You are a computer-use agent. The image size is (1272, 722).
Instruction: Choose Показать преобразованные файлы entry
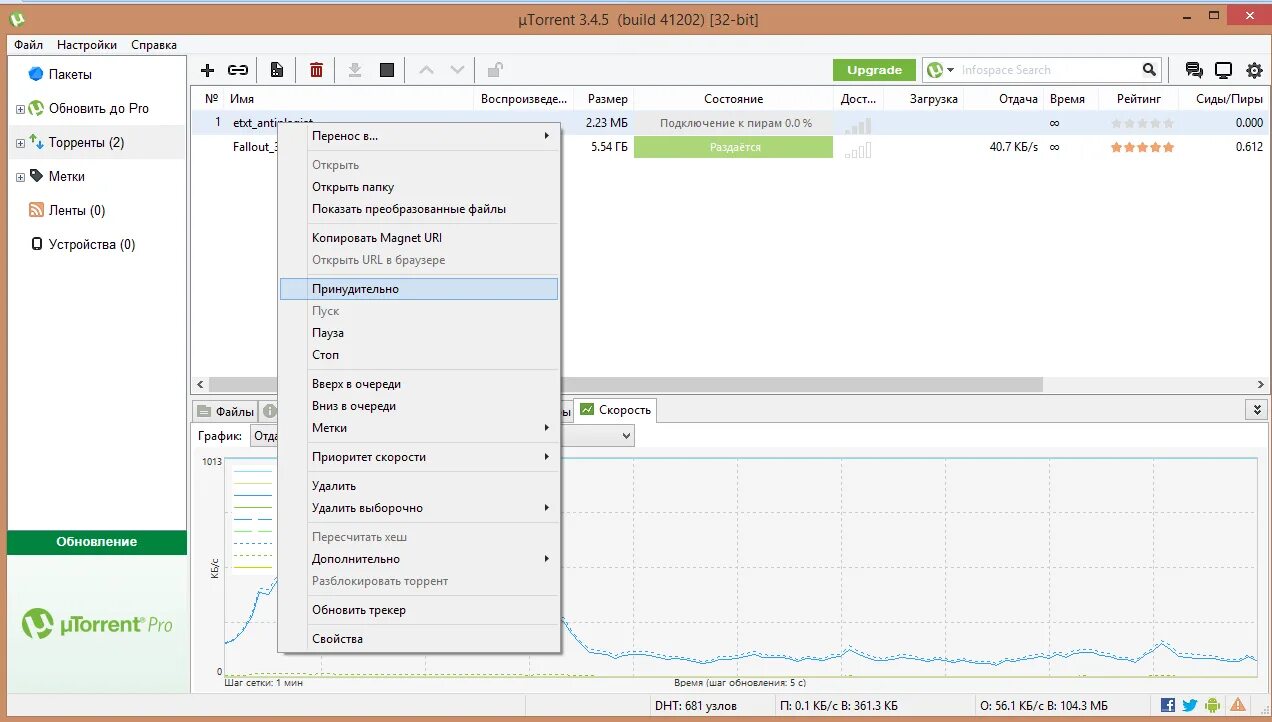click(418, 209)
